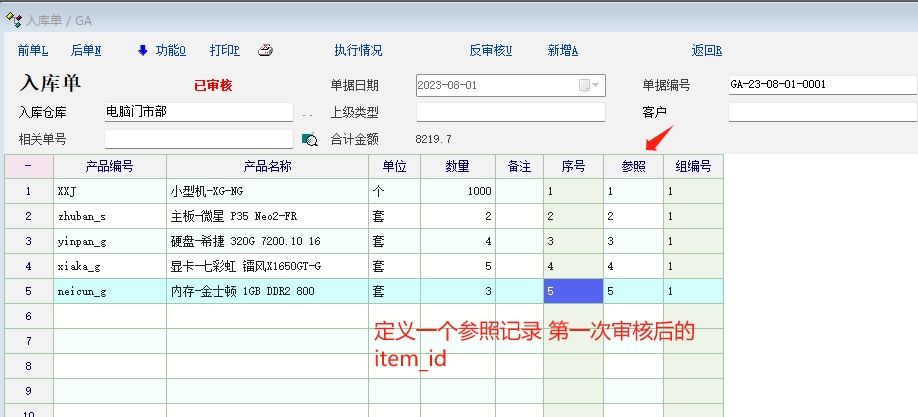Viewport: 918px width, 417px height.
Task: Select row 3 header in the grid
Action: (28, 241)
